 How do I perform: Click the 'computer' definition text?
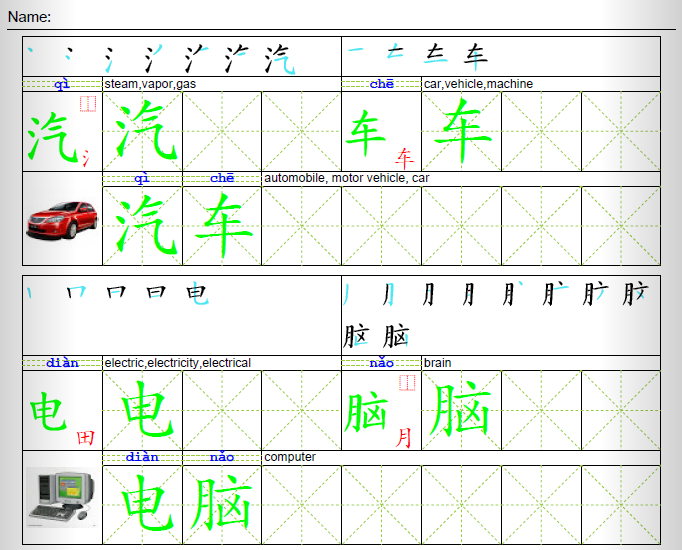click(x=290, y=457)
